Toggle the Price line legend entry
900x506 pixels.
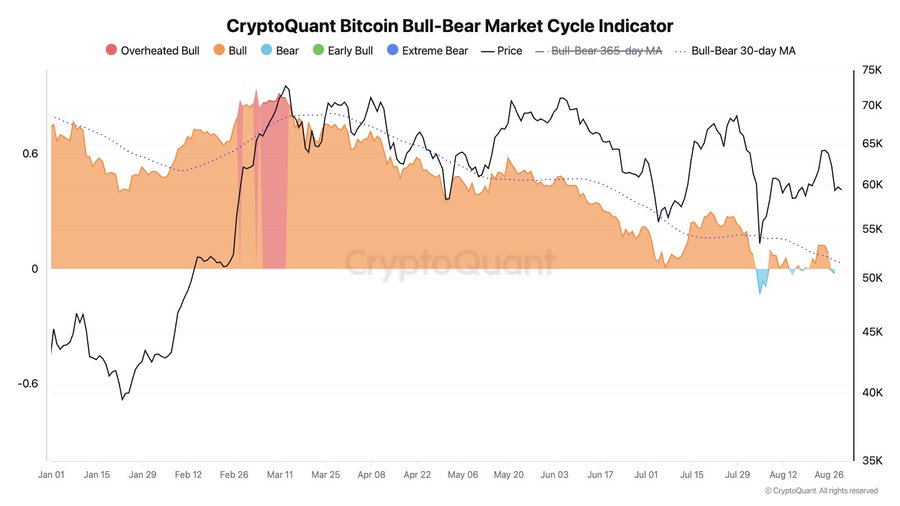point(502,50)
